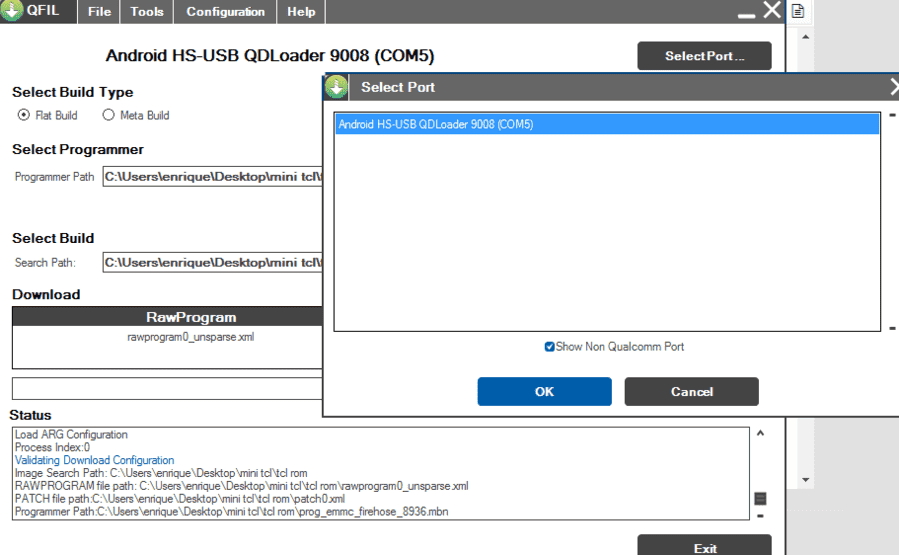The height and width of the screenshot is (555, 899).
Task: Click the SelectPort... button
Action: click(704, 56)
